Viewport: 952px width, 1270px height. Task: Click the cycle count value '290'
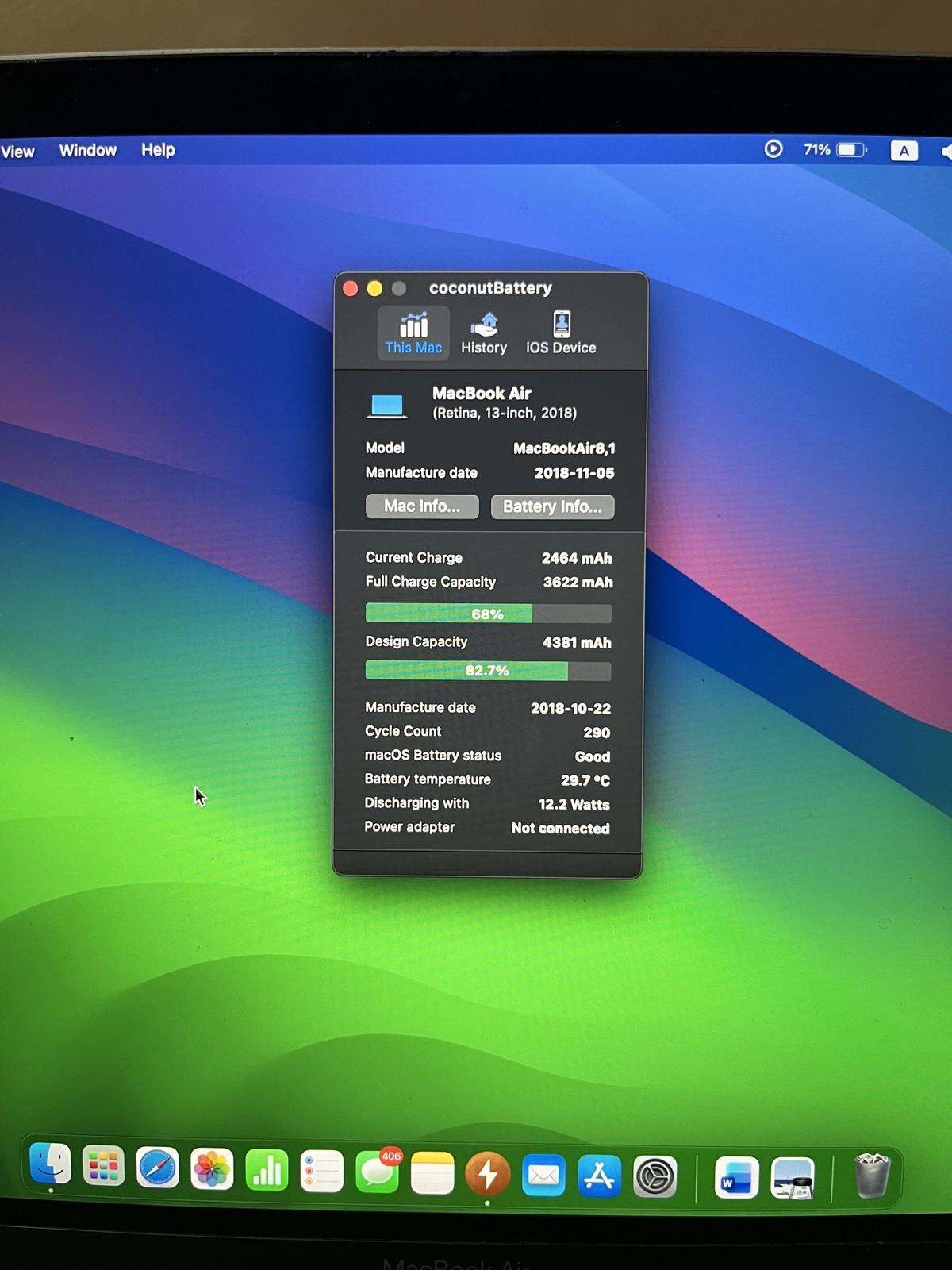(x=597, y=733)
